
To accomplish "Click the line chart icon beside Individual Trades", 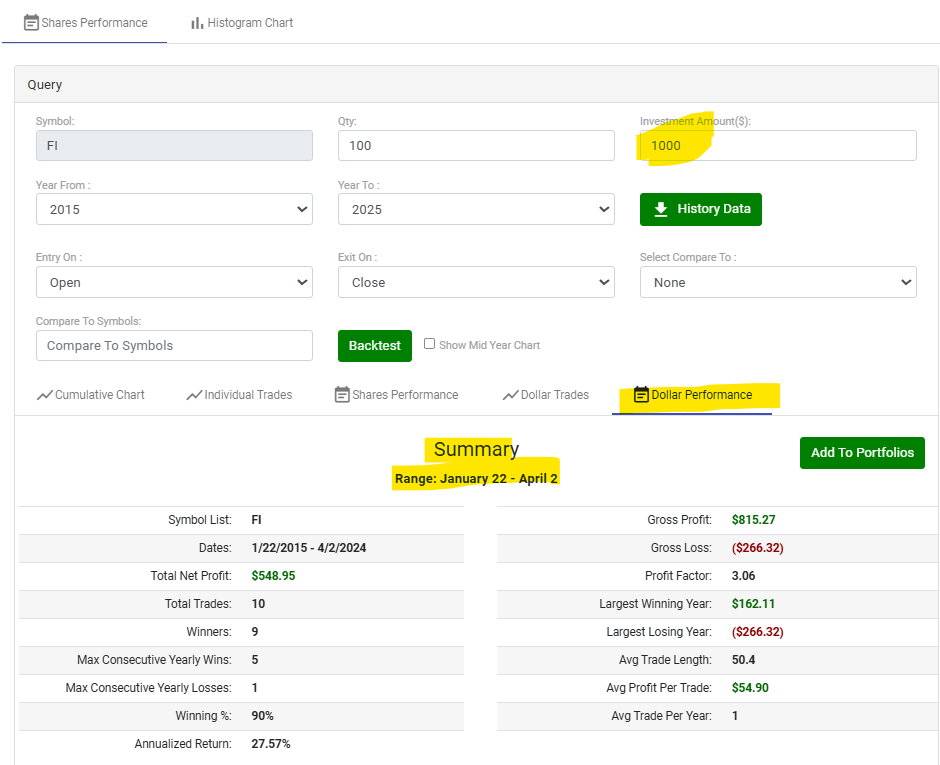I will pyautogui.click(x=194, y=395).
